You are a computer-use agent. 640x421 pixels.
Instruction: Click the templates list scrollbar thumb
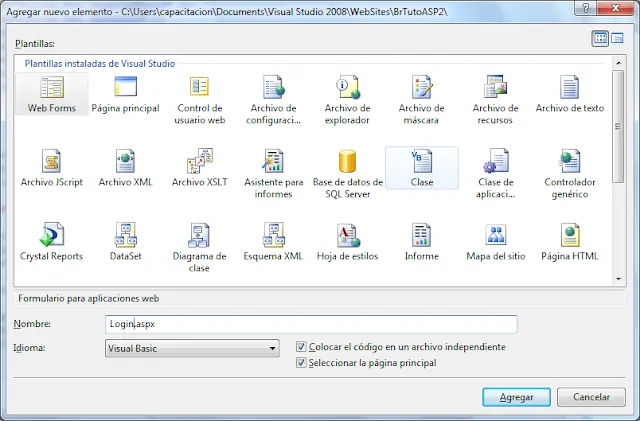click(x=618, y=126)
